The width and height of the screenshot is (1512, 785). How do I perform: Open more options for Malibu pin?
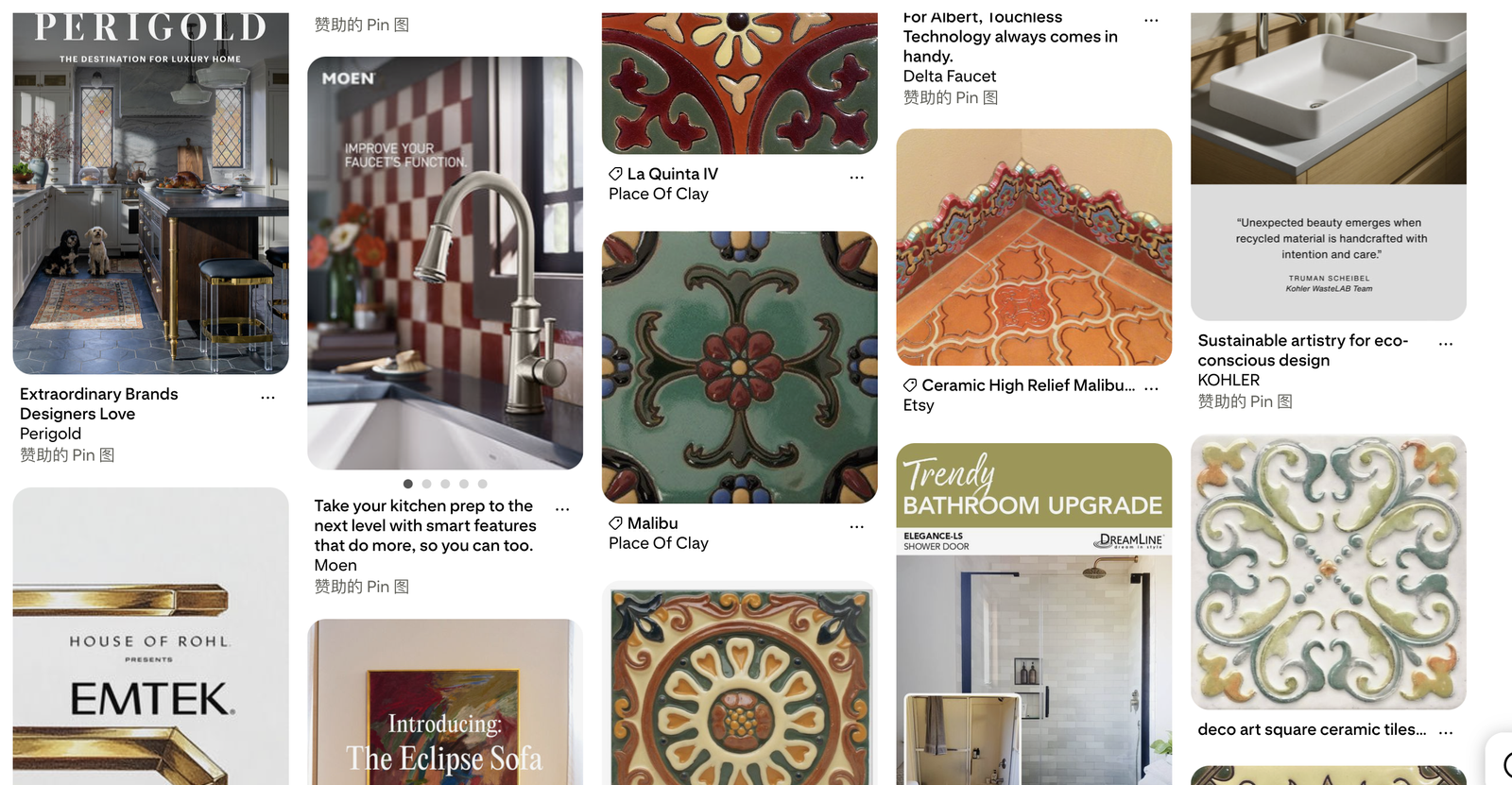[x=857, y=527]
